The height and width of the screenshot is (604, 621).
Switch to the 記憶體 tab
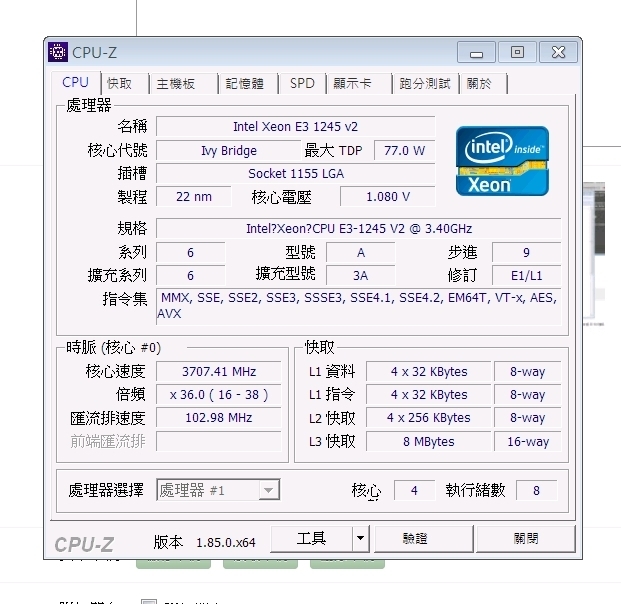[x=248, y=84]
